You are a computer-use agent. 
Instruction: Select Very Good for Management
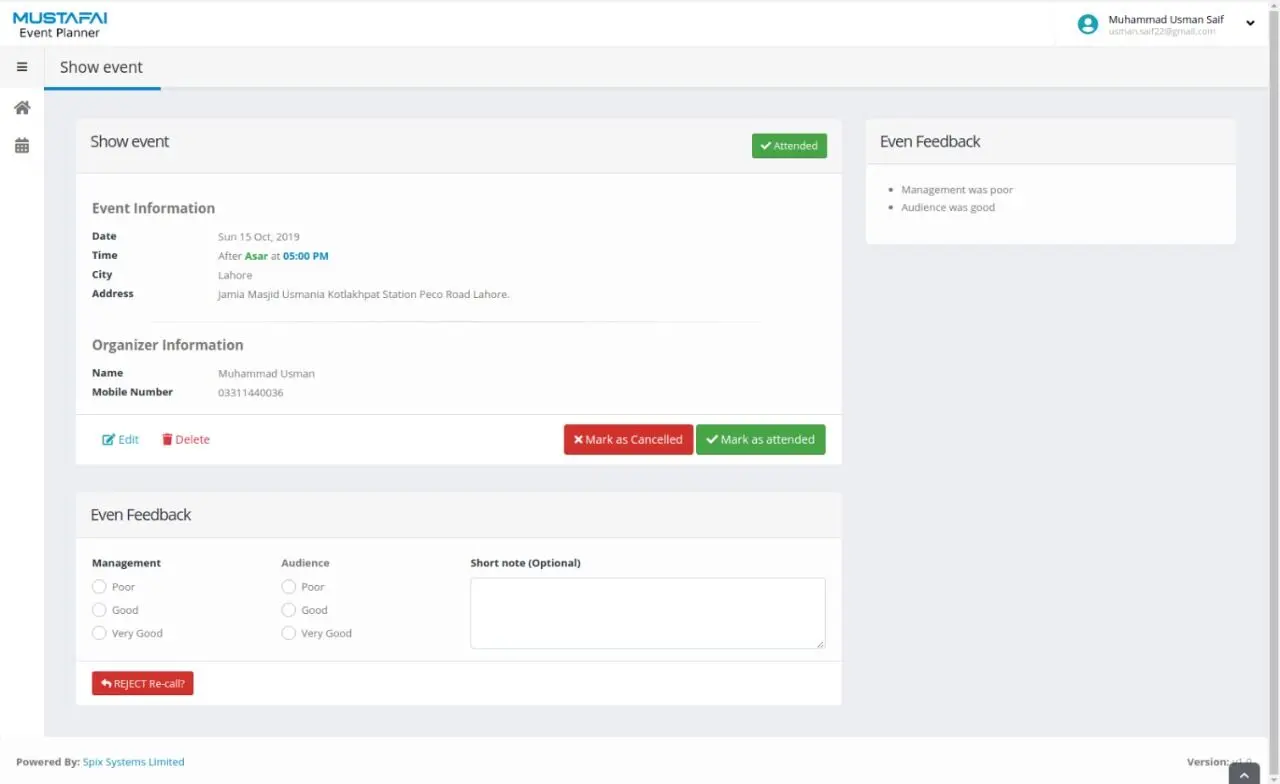point(99,633)
